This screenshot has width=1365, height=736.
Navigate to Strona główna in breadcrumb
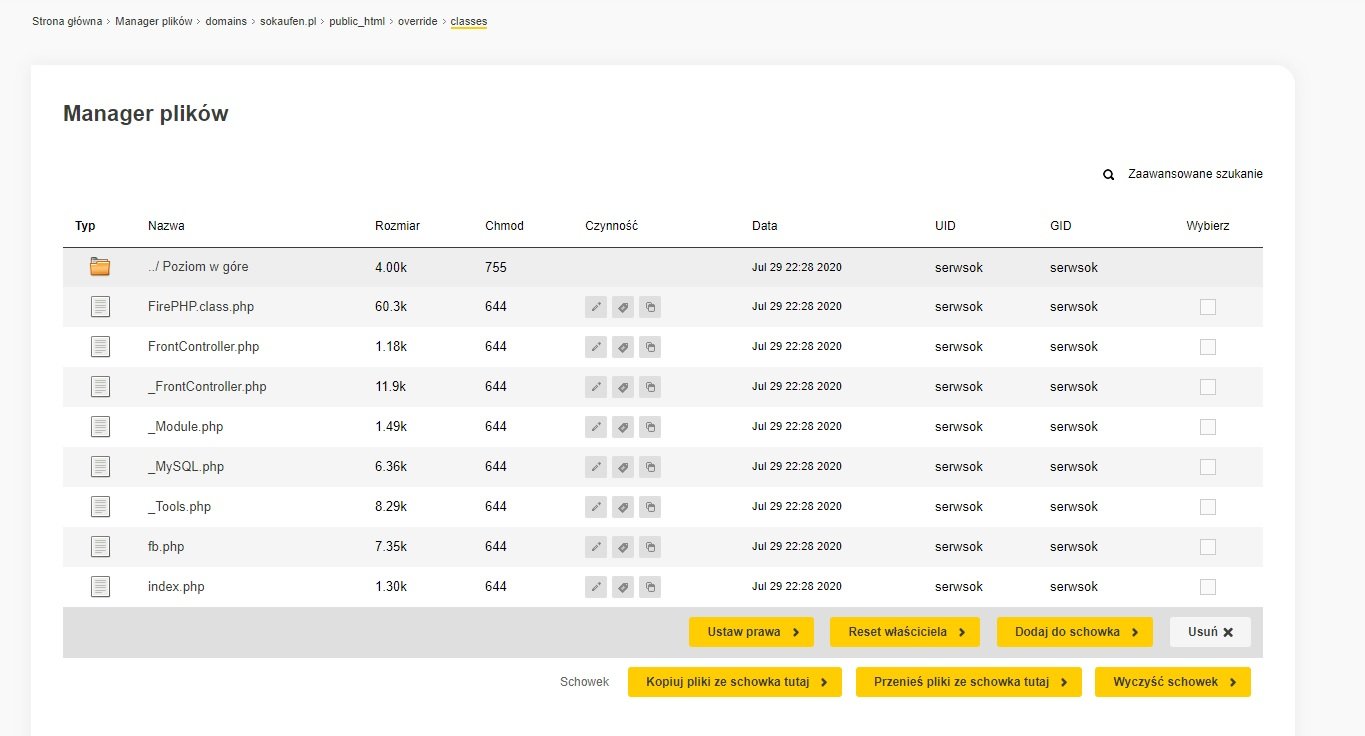tap(67, 21)
